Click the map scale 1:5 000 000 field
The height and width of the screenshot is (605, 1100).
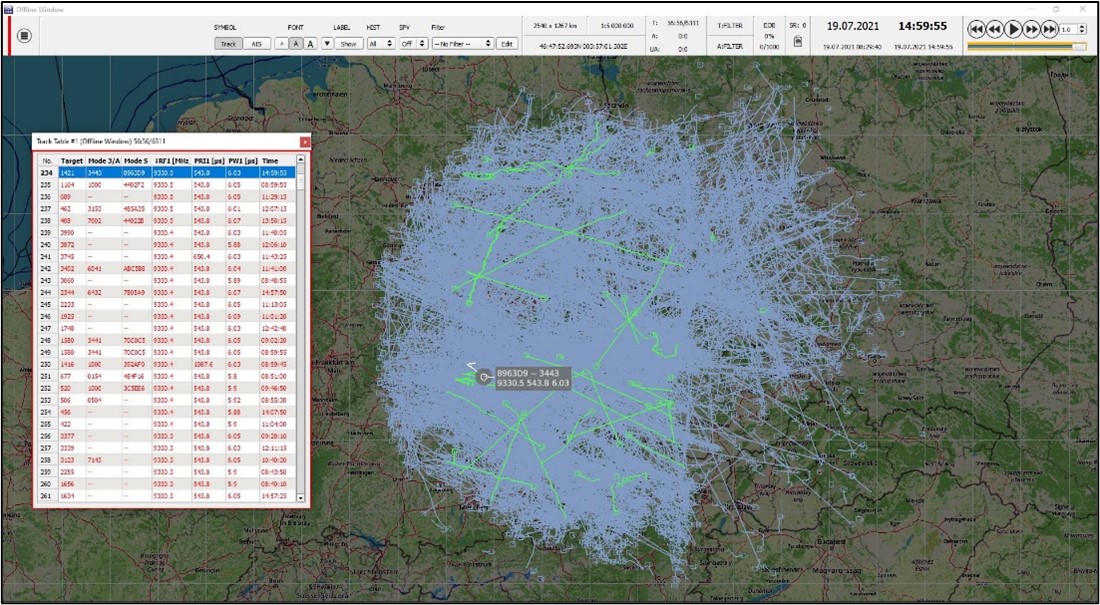point(615,26)
